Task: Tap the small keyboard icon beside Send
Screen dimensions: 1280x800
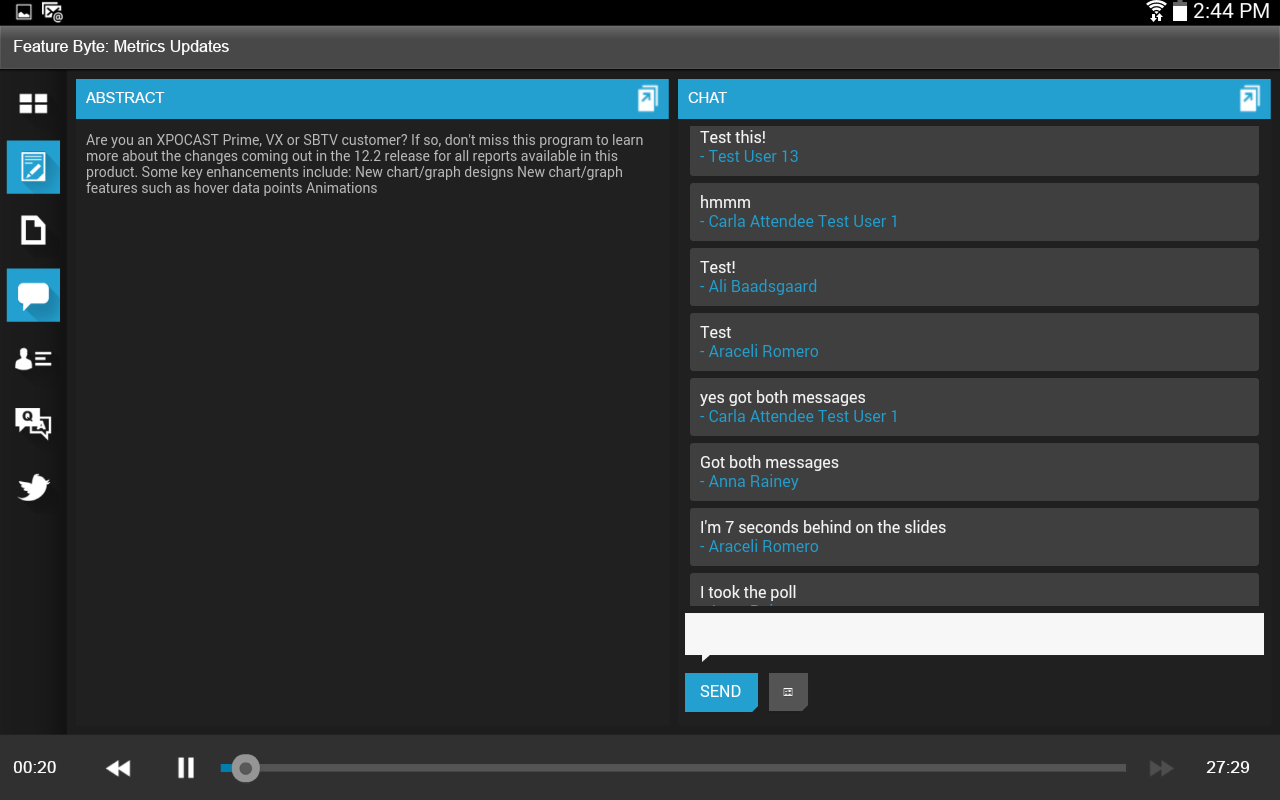Action: (x=788, y=692)
